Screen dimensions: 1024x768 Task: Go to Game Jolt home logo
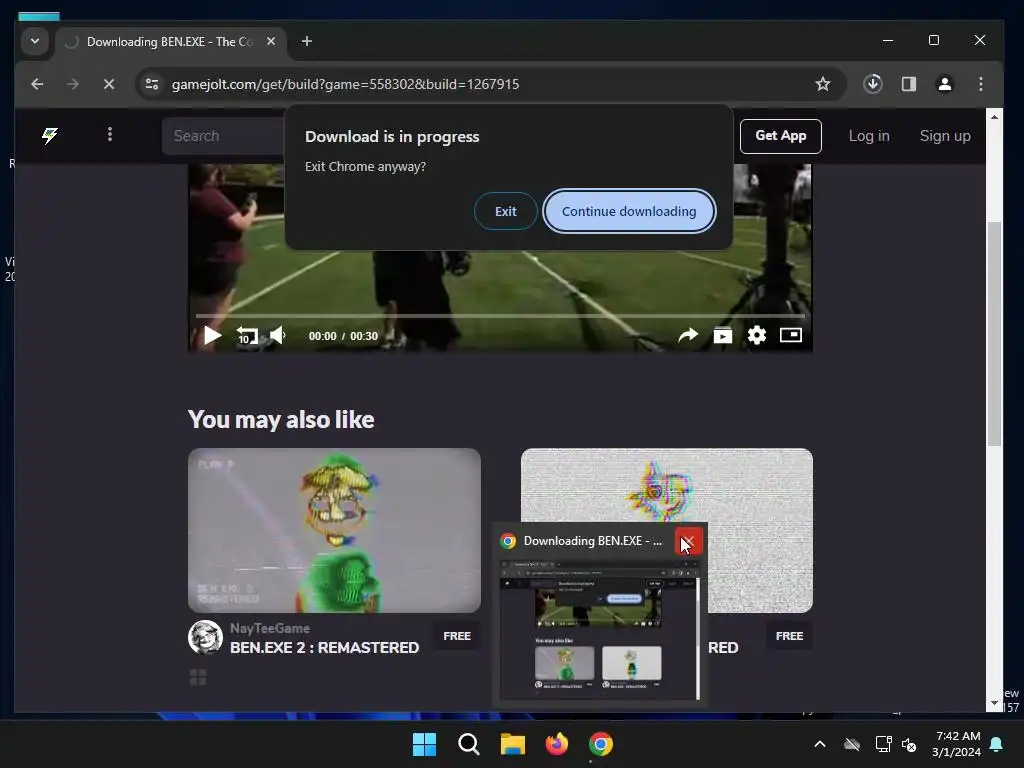[x=50, y=135]
